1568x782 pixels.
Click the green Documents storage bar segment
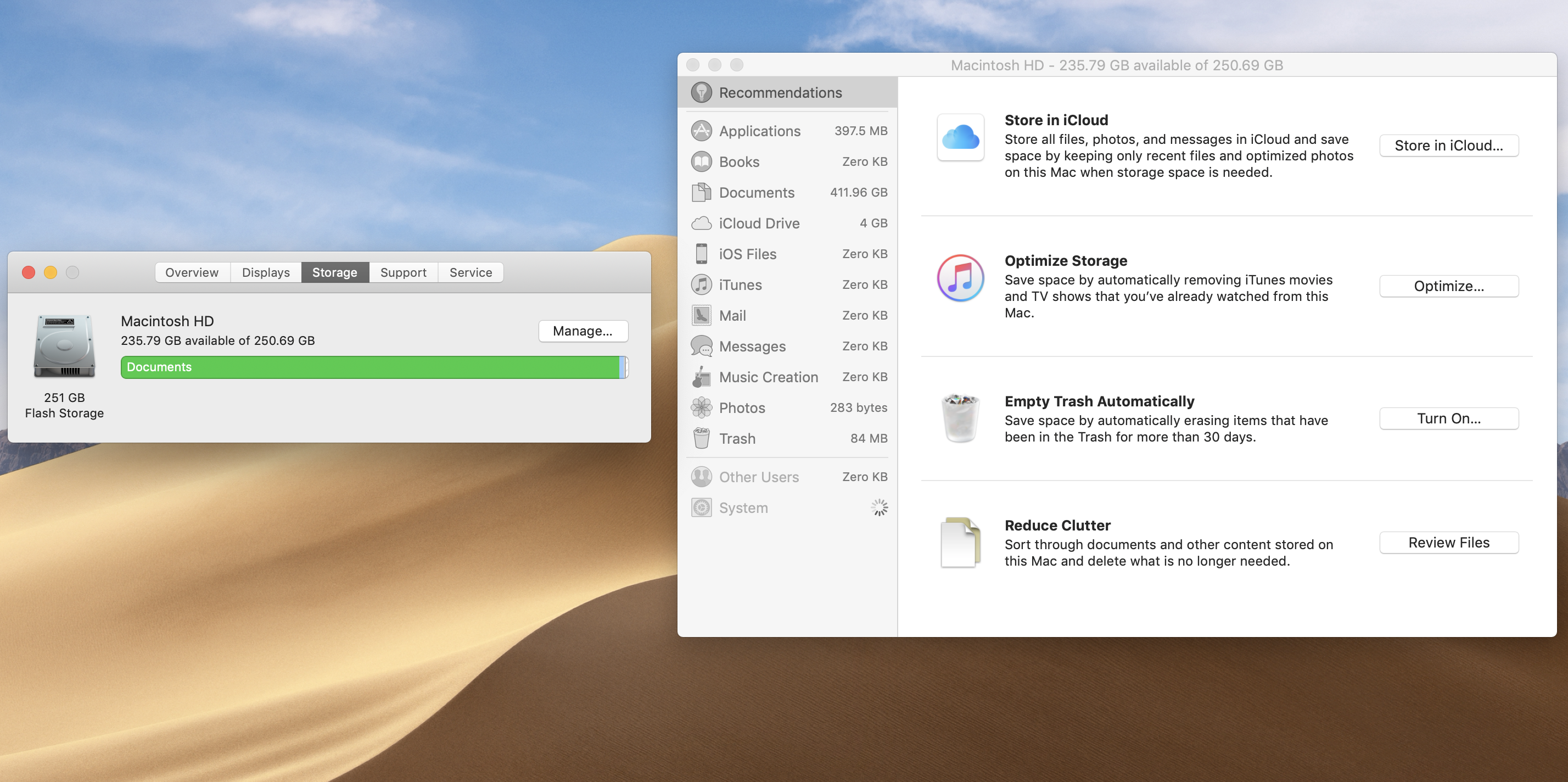point(370,367)
